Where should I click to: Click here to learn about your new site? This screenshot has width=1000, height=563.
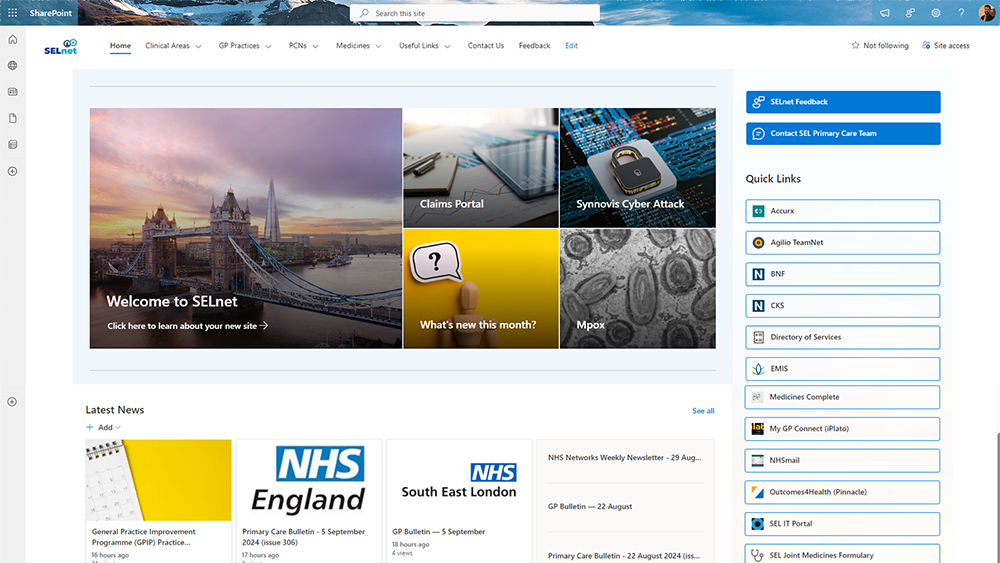[x=188, y=326]
